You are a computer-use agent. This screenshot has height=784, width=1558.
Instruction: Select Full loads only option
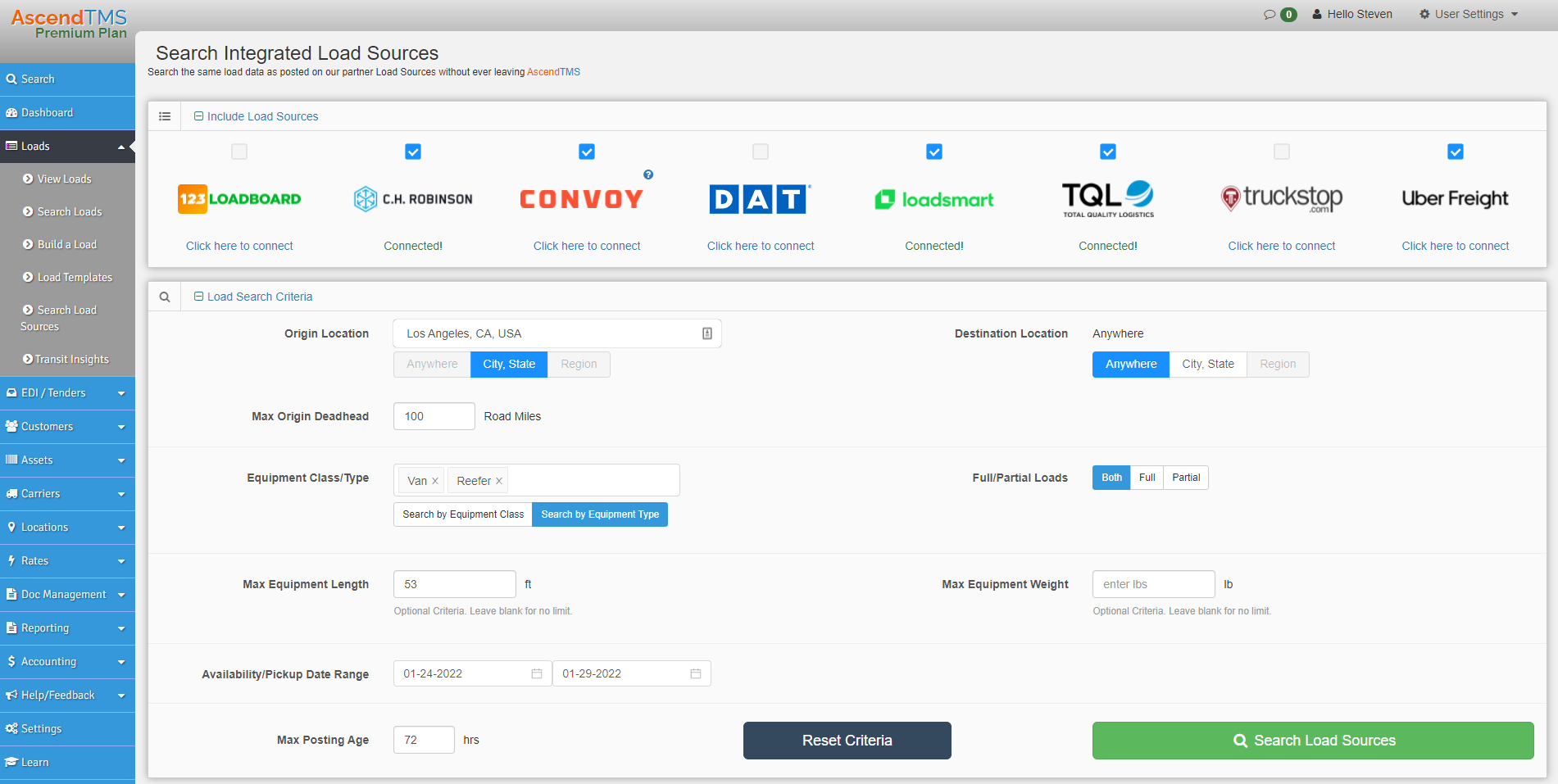pyautogui.click(x=1147, y=478)
